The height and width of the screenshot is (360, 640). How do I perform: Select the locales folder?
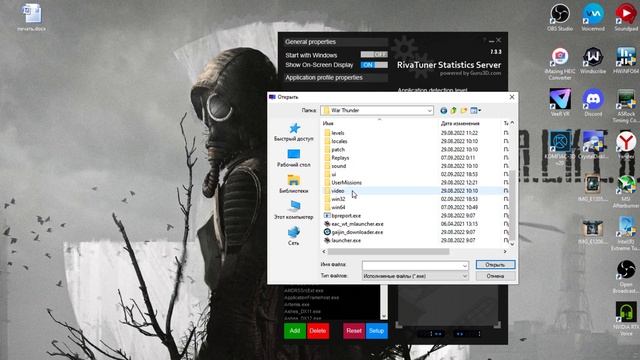coord(339,141)
